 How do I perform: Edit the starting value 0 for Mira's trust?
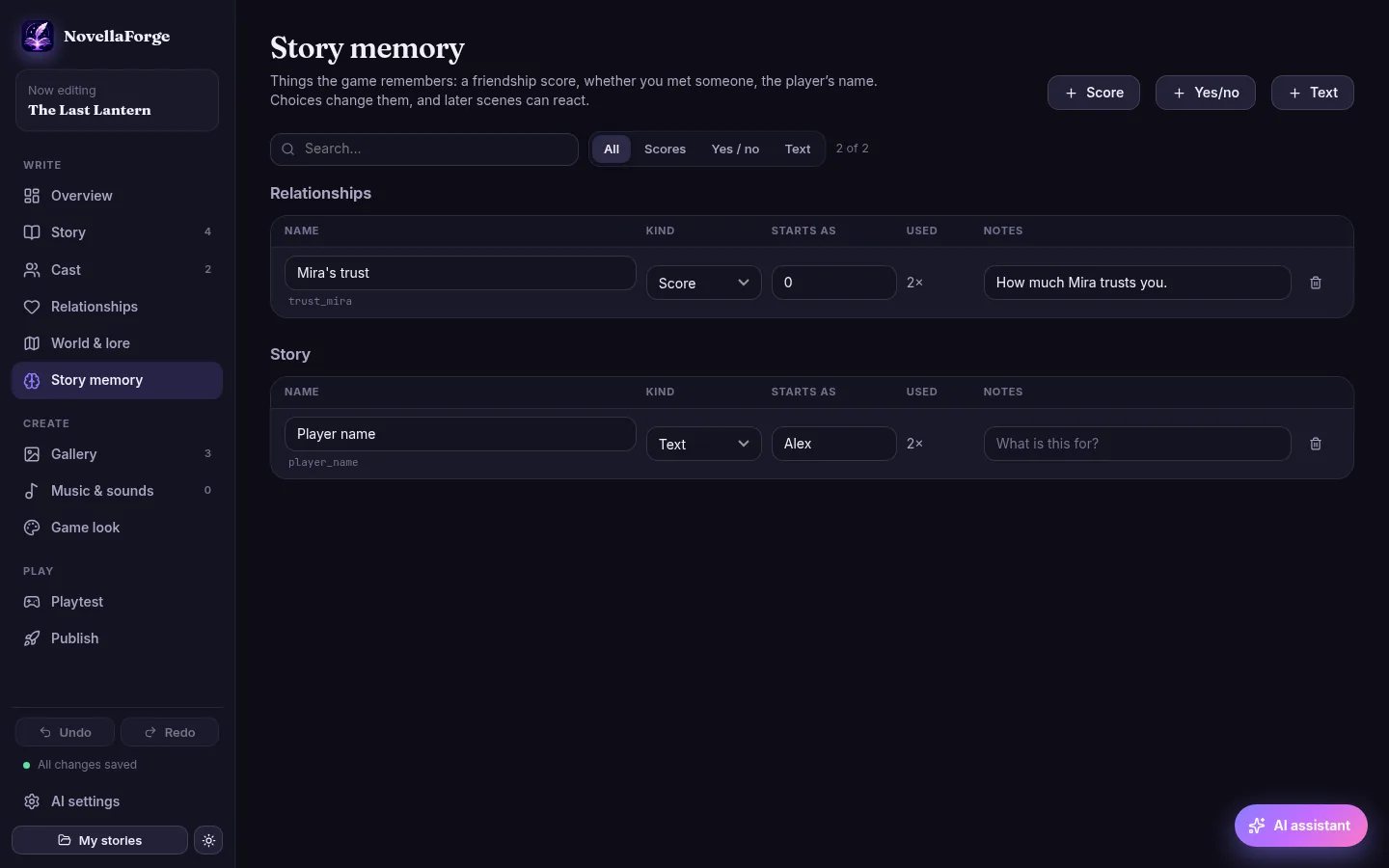pyautogui.click(x=834, y=283)
